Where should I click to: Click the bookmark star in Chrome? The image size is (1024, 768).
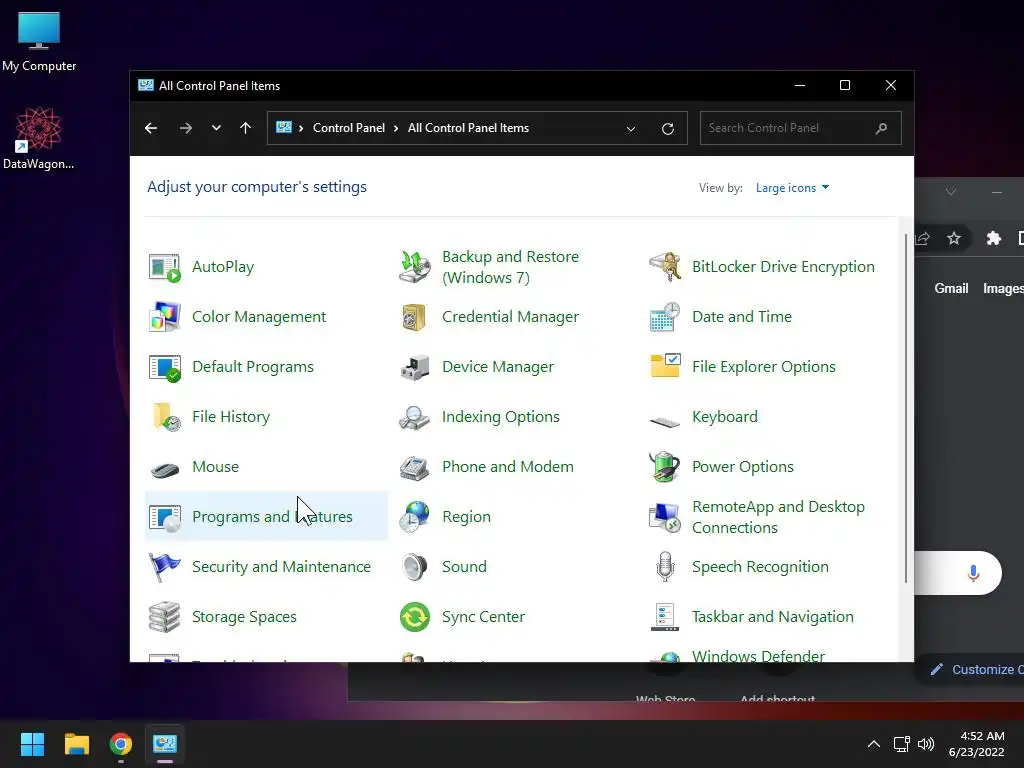(x=954, y=238)
